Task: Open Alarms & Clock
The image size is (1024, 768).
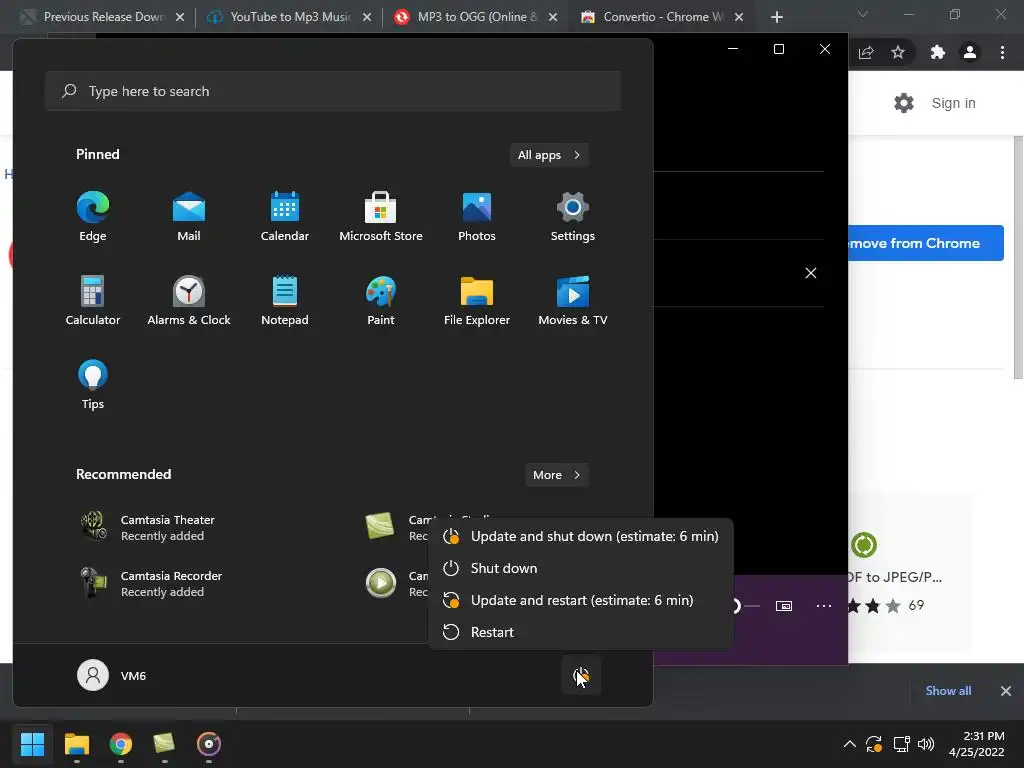Action: click(189, 300)
